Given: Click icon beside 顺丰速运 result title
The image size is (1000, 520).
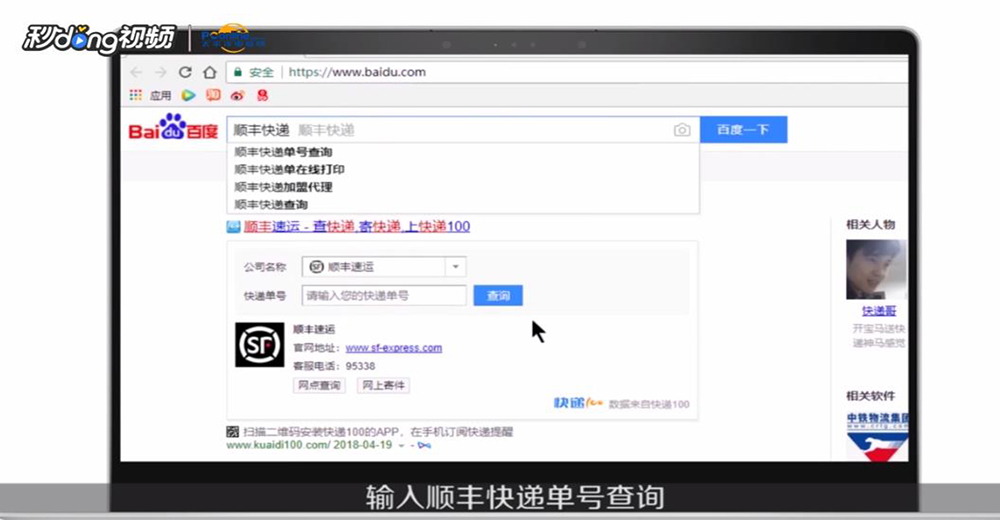Looking at the screenshot, I should (233, 227).
